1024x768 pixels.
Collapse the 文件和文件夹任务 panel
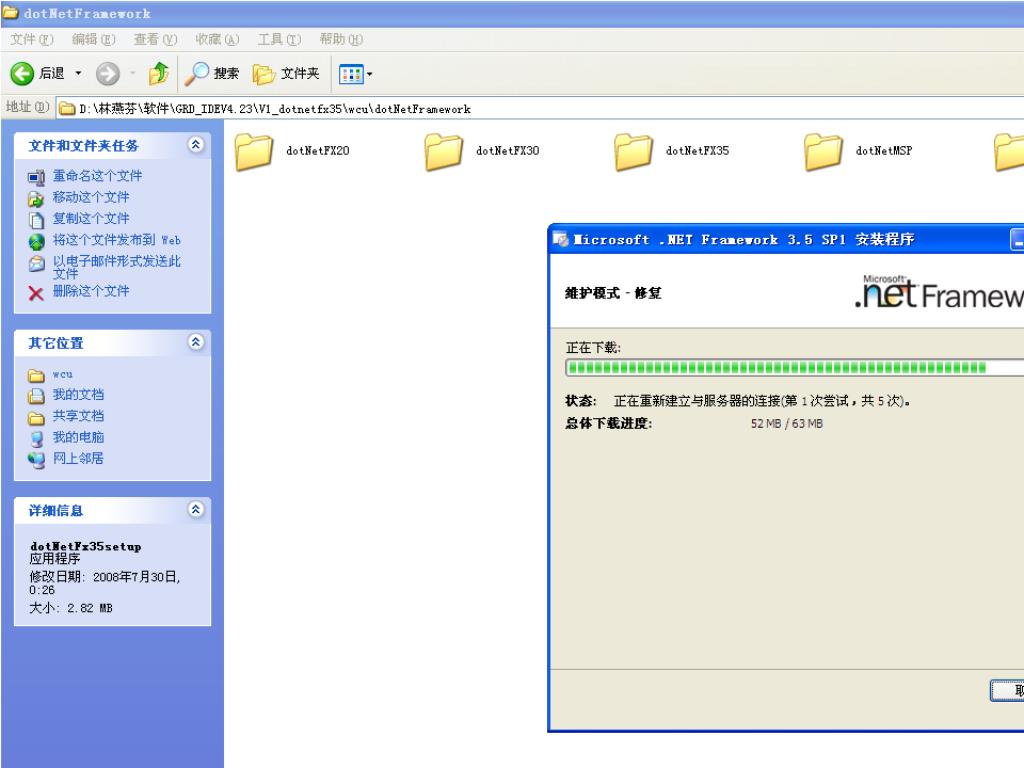click(x=195, y=144)
